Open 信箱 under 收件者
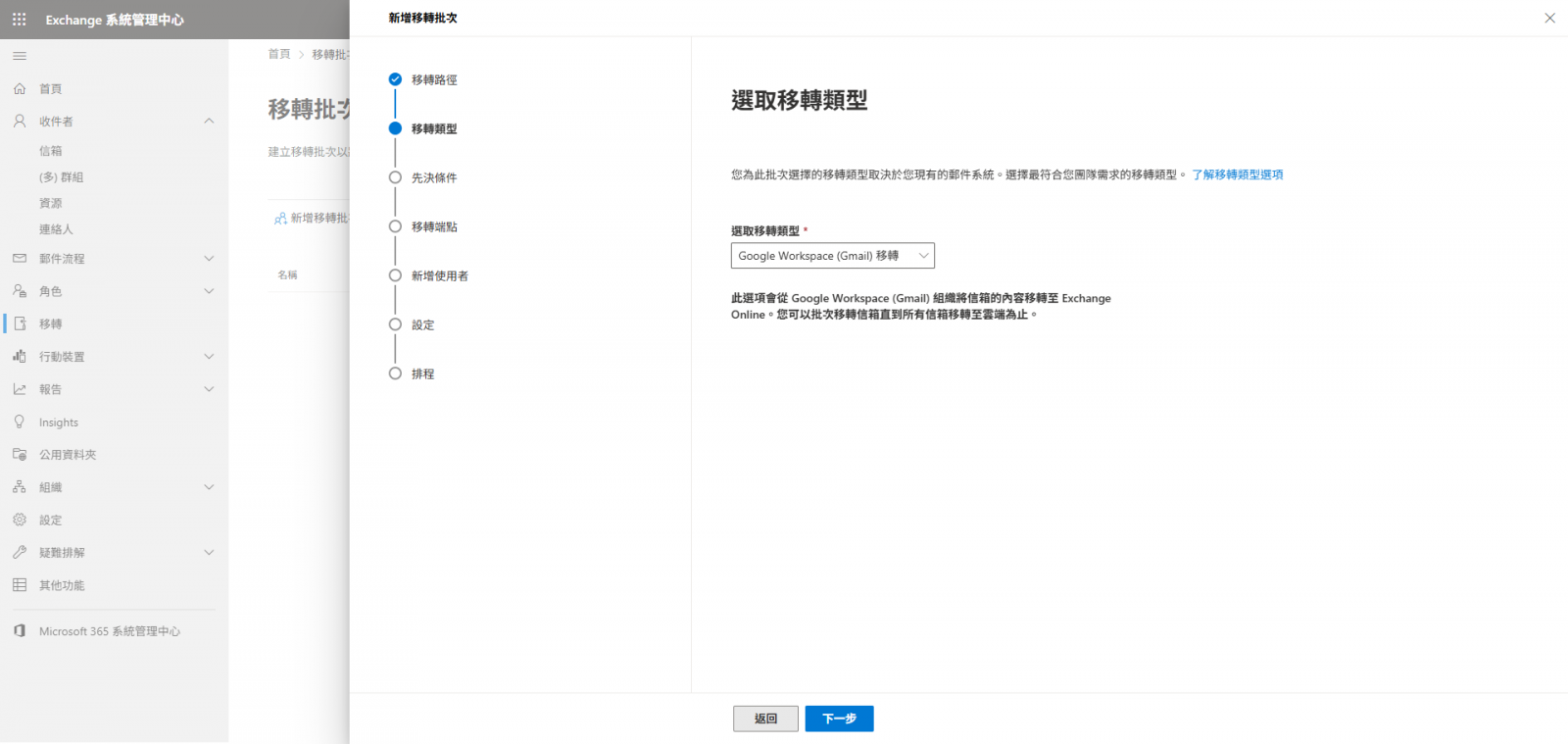This screenshot has width=1568, height=744. click(x=51, y=151)
